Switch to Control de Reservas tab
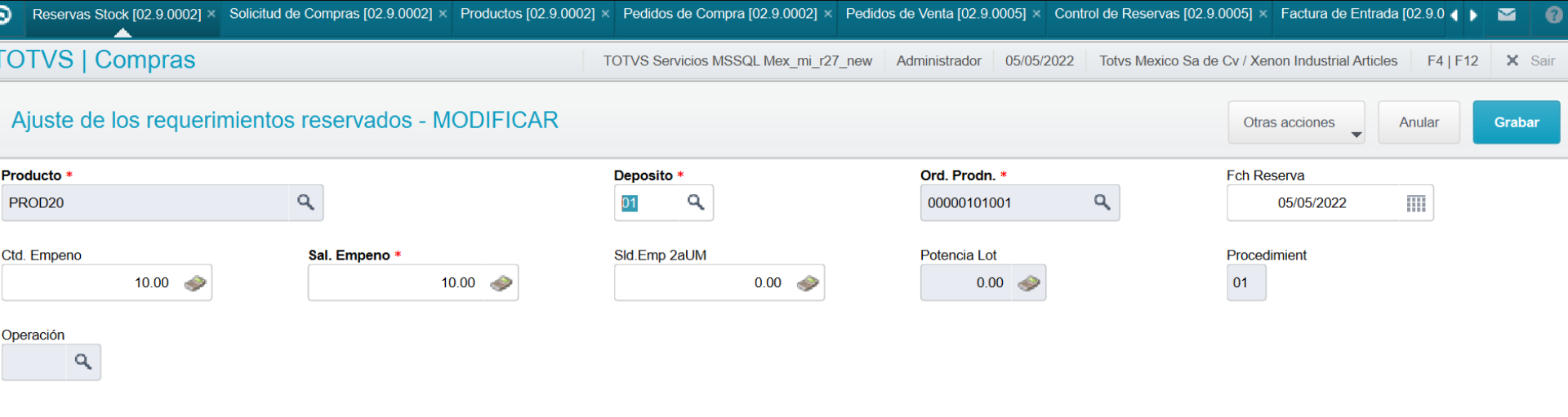 tap(1153, 14)
